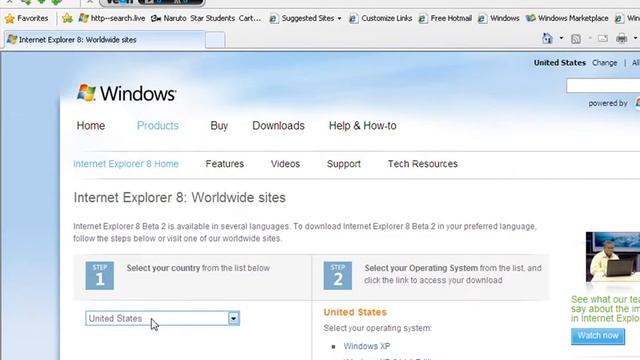
Task: Click the RSS feeds icon
Action: point(576,39)
